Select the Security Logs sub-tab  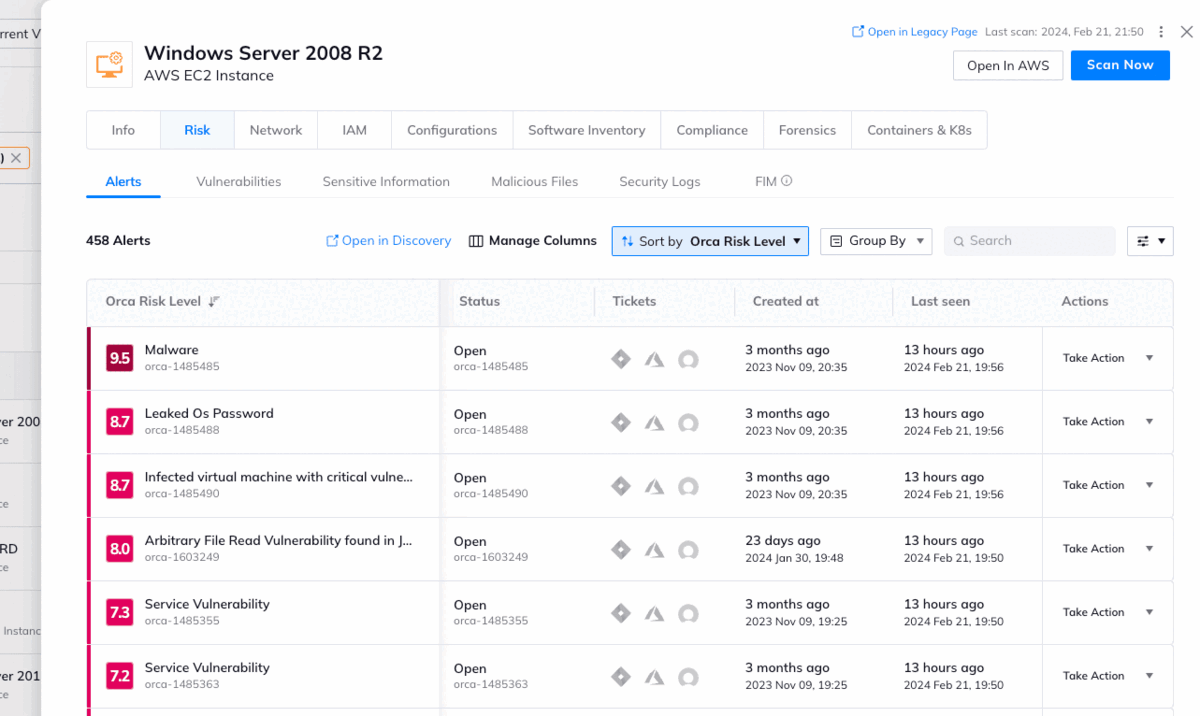tap(660, 182)
